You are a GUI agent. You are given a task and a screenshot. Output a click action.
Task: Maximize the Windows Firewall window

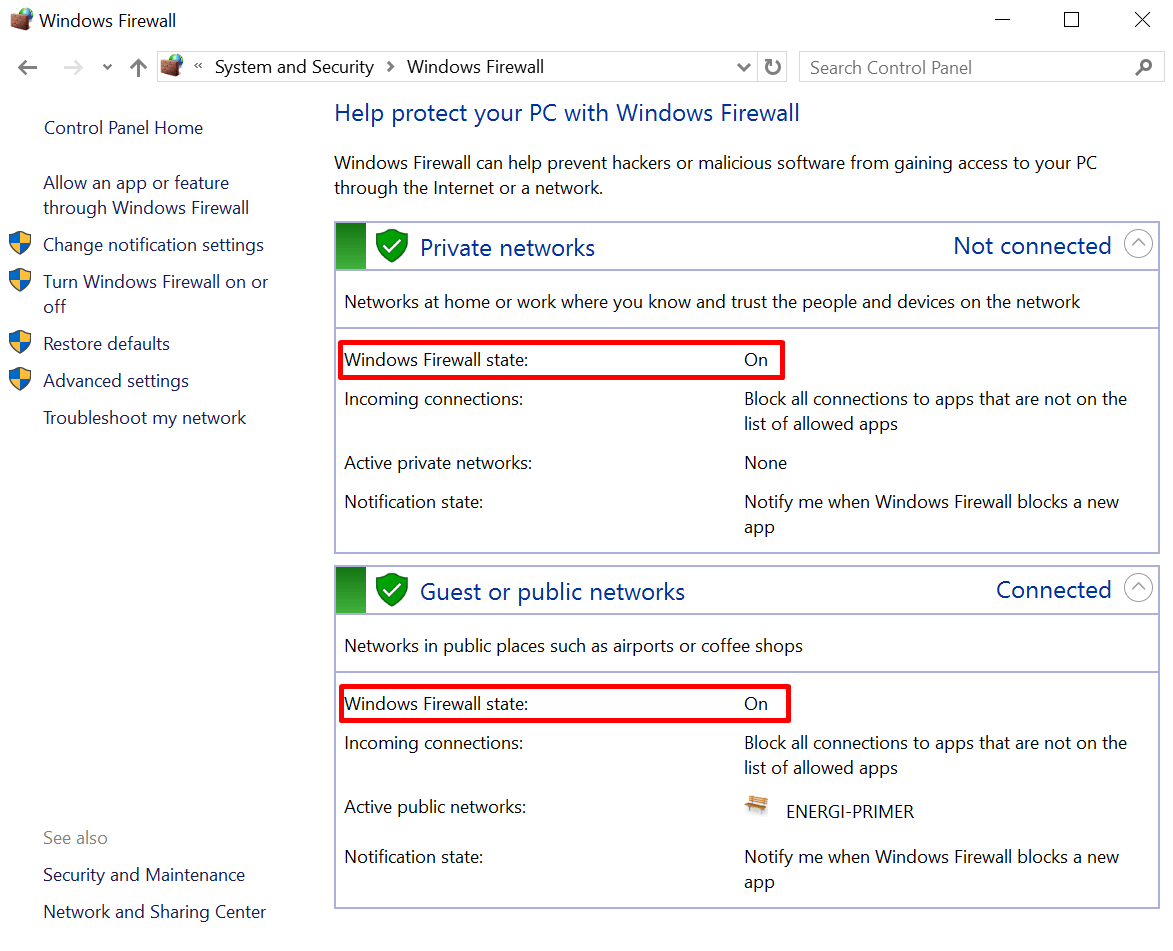pos(1071,19)
